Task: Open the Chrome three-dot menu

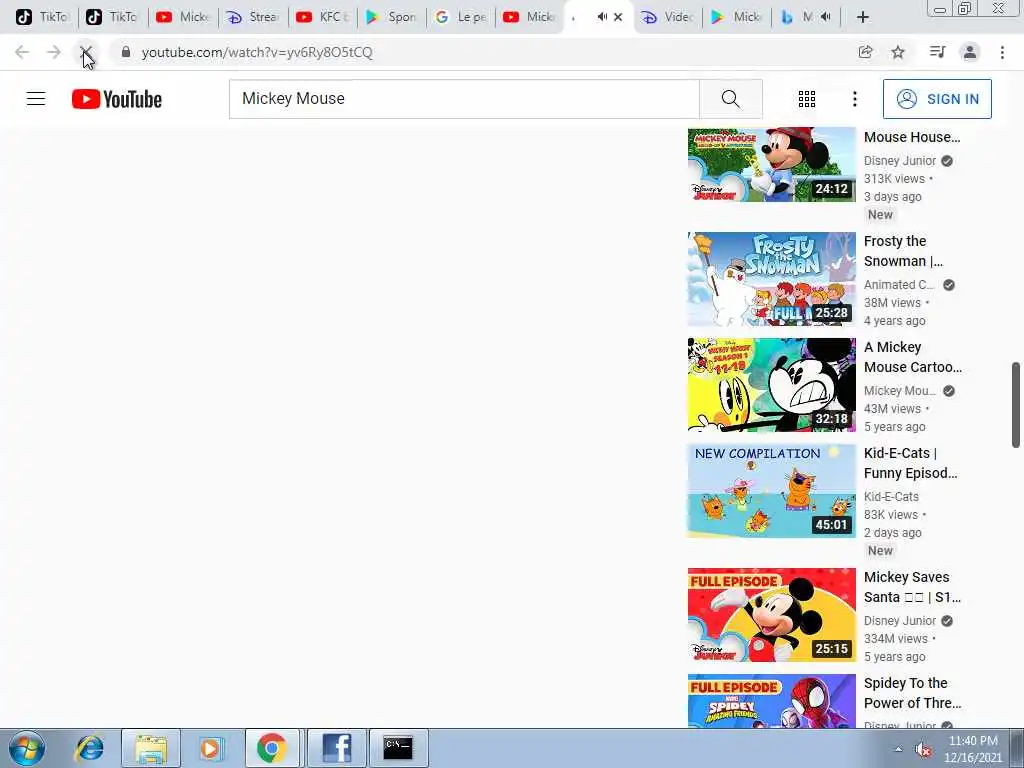Action: [x=1002, y=52]
